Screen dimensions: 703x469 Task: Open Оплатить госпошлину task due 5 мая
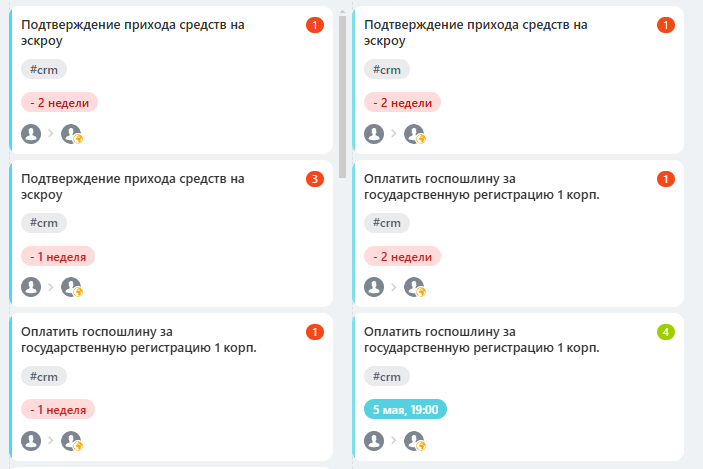(481, 340)
